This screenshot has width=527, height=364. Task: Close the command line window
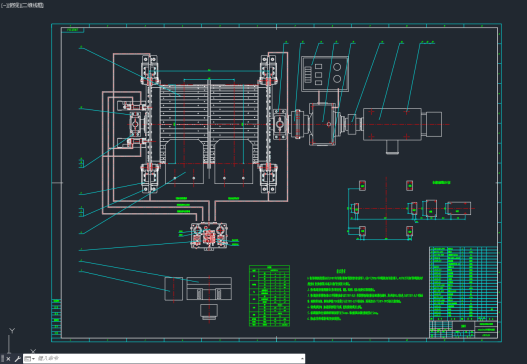[x=9, y=359]
